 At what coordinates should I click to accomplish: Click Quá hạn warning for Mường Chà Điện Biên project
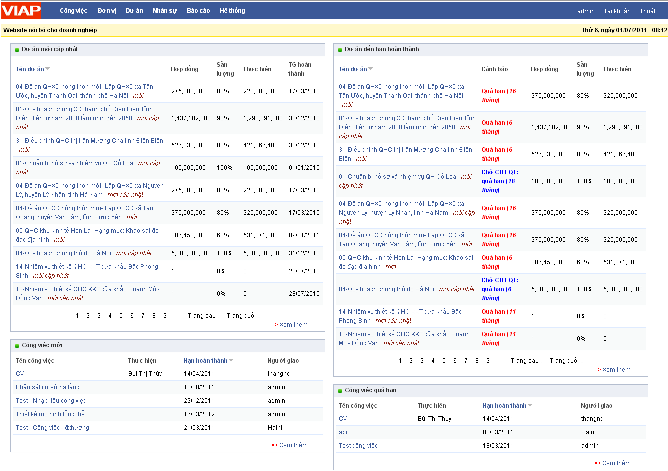497,154
